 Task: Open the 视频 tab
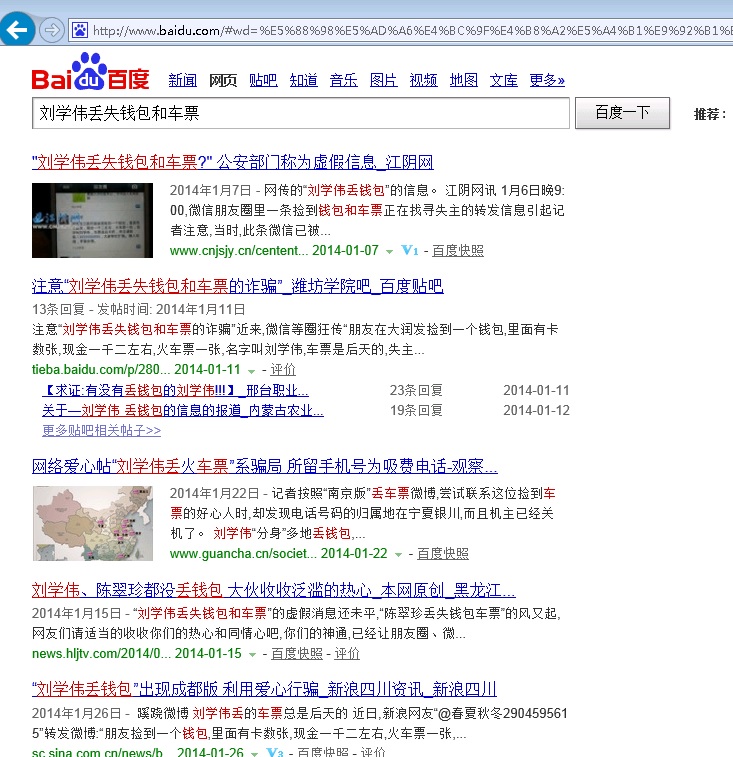423,80
